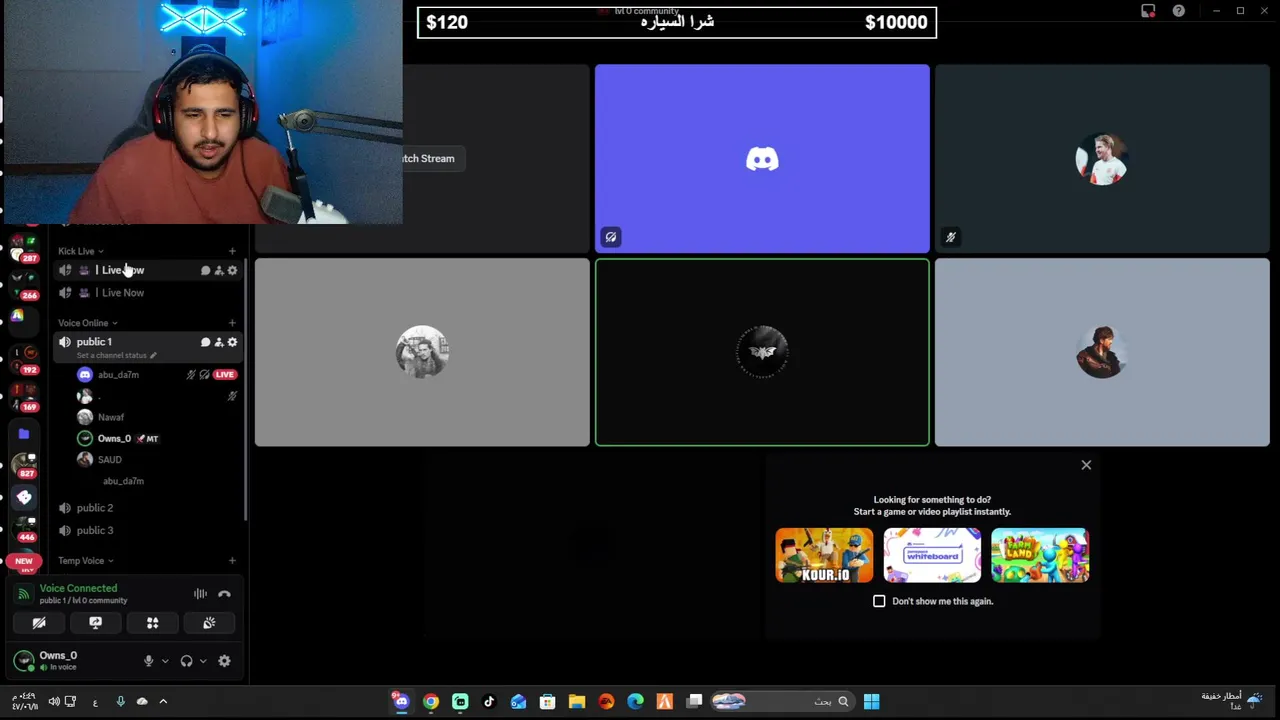
Task: Click 'Set a channel status' text
Action: coord(111,355)
